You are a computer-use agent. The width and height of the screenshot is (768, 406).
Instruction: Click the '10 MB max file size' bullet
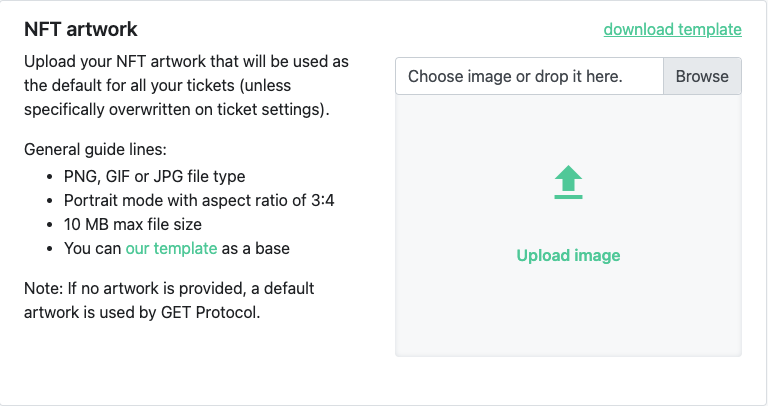coord(133,224)
